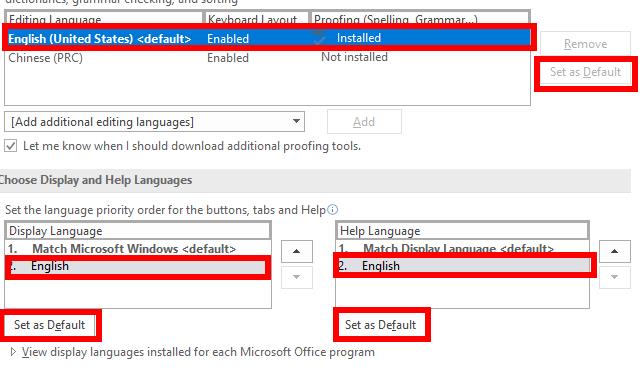Click Set as Default for editing language
Viewport: 643px width, 370px height.
coord(585,72)
